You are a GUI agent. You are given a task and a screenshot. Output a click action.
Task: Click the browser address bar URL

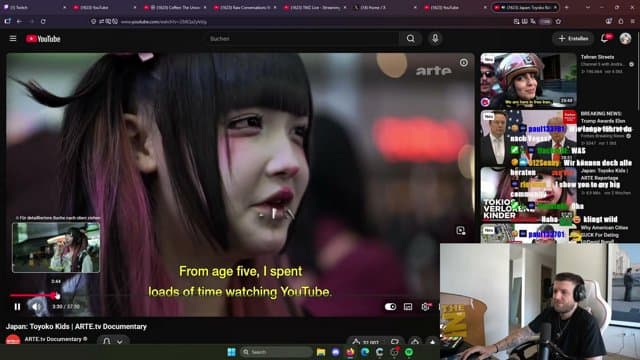coord(164,22)
